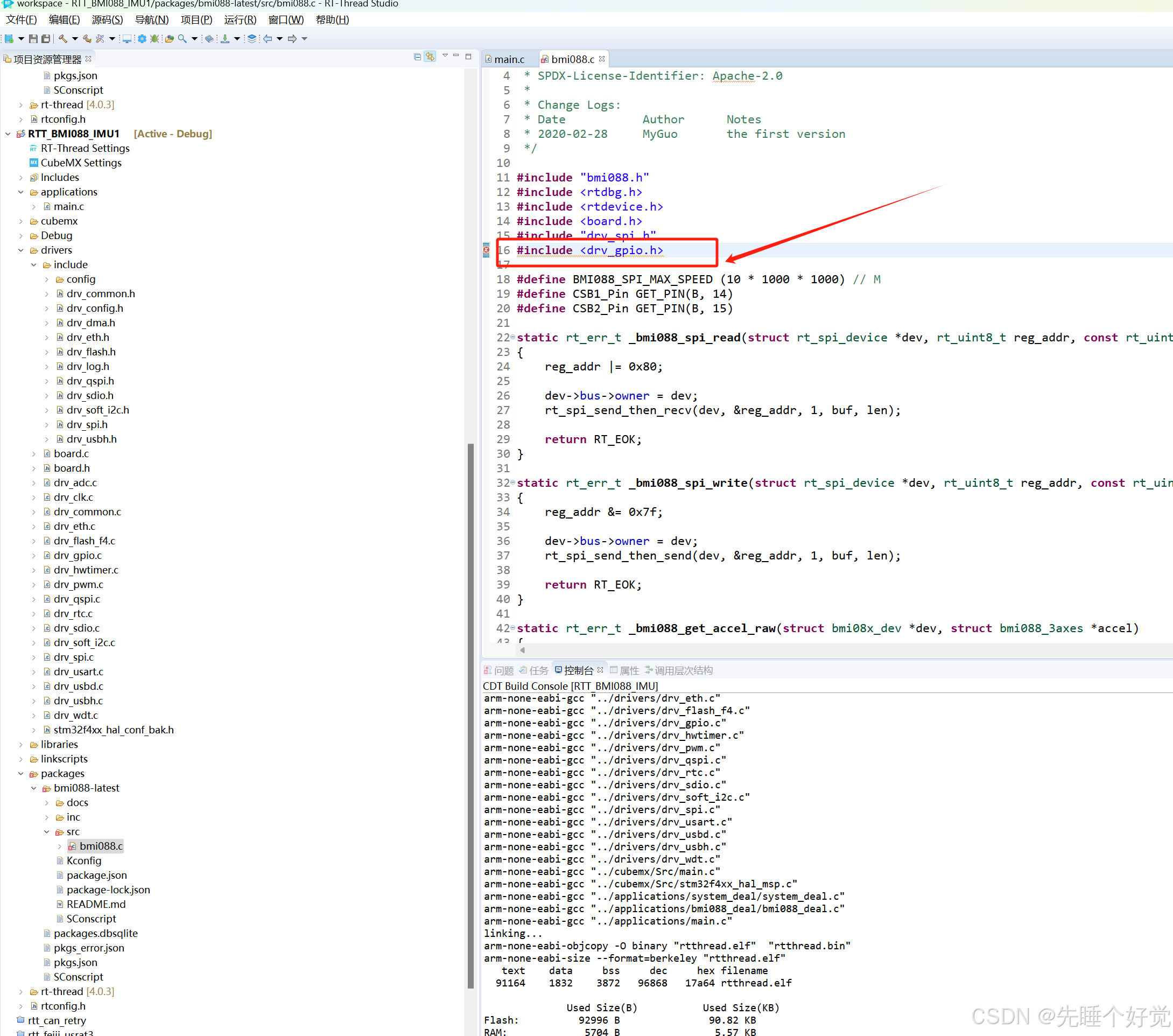Open the 项目(P) menu
The width and height of the screenshot is (1173, 1036).
[x=196, y=19]
